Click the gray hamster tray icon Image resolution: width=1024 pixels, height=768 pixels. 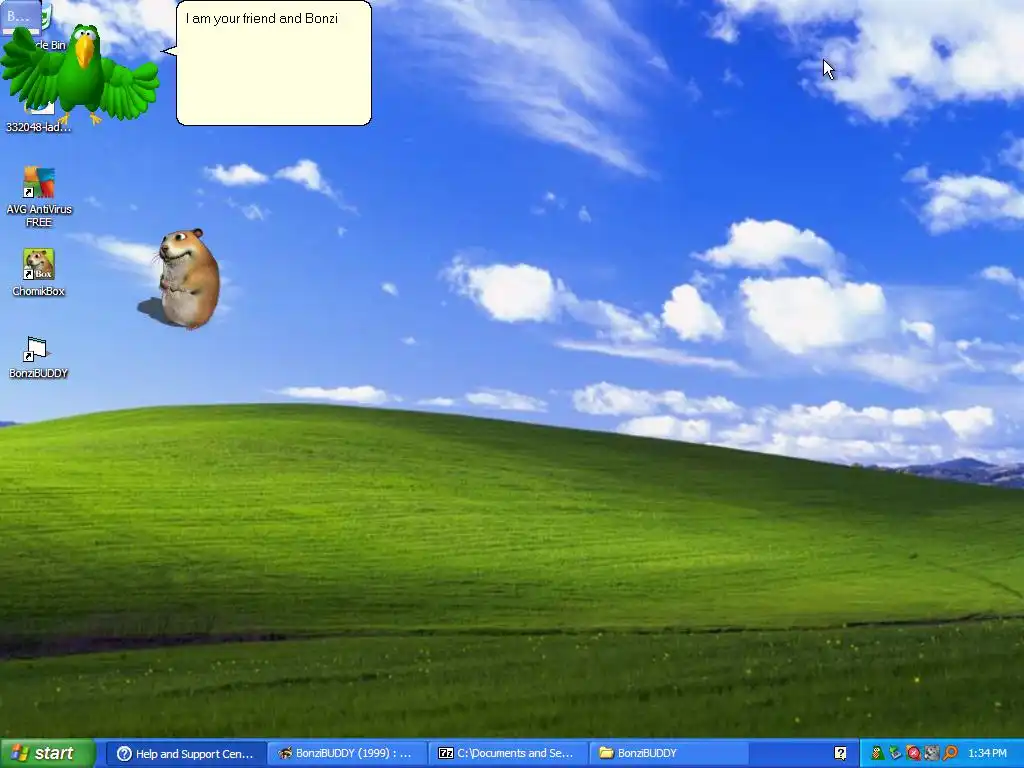932,754
